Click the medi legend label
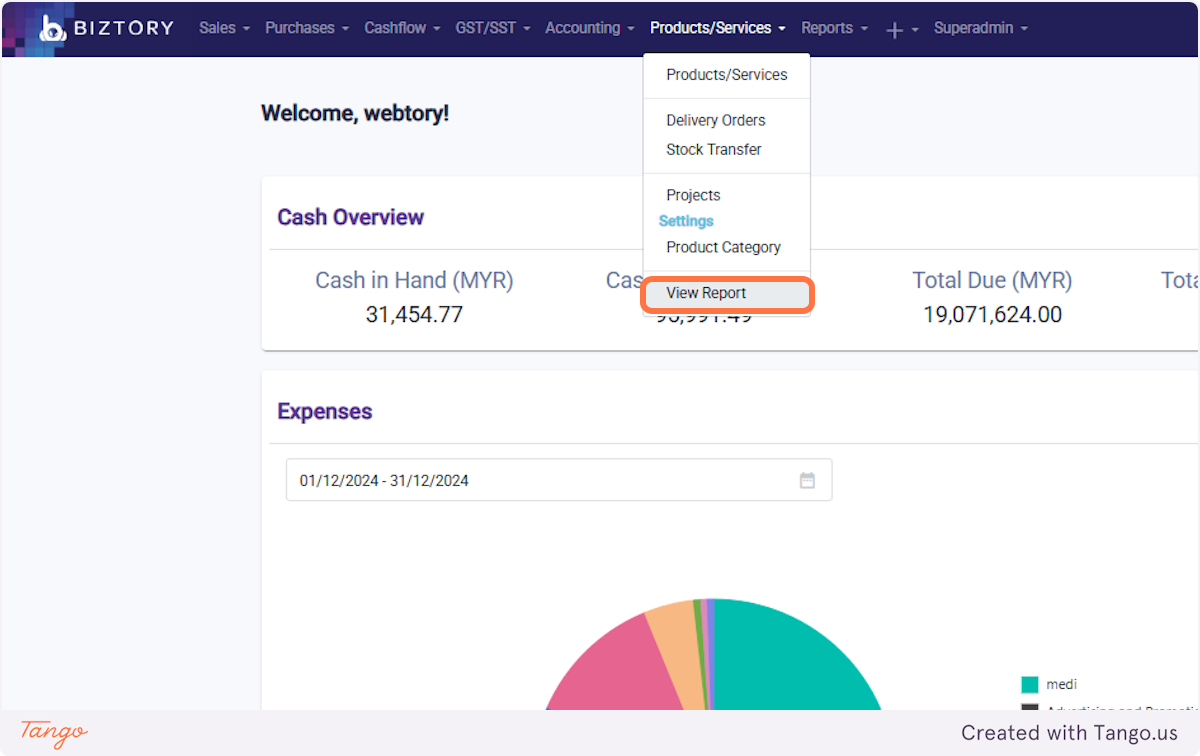1200x756 pixels. click(1062, 685)
